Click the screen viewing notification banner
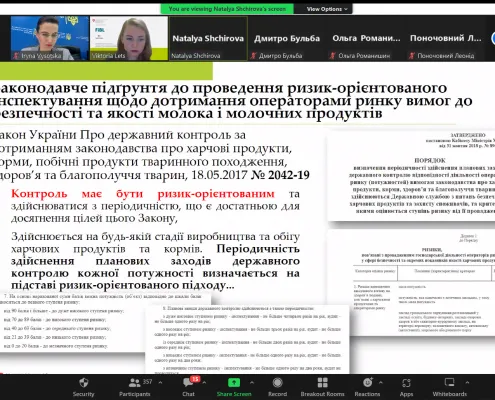The width and height of the screenshot is (495, 400). (227, 9)
